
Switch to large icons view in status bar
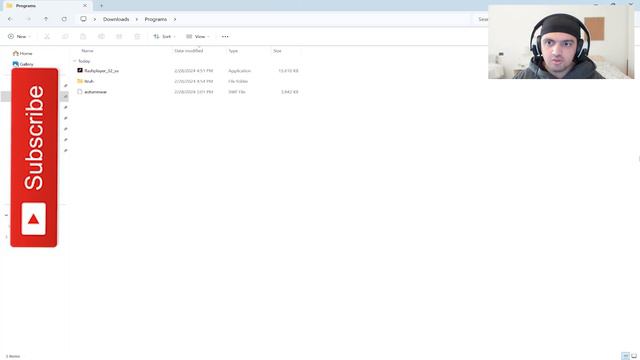click(634, 356)
